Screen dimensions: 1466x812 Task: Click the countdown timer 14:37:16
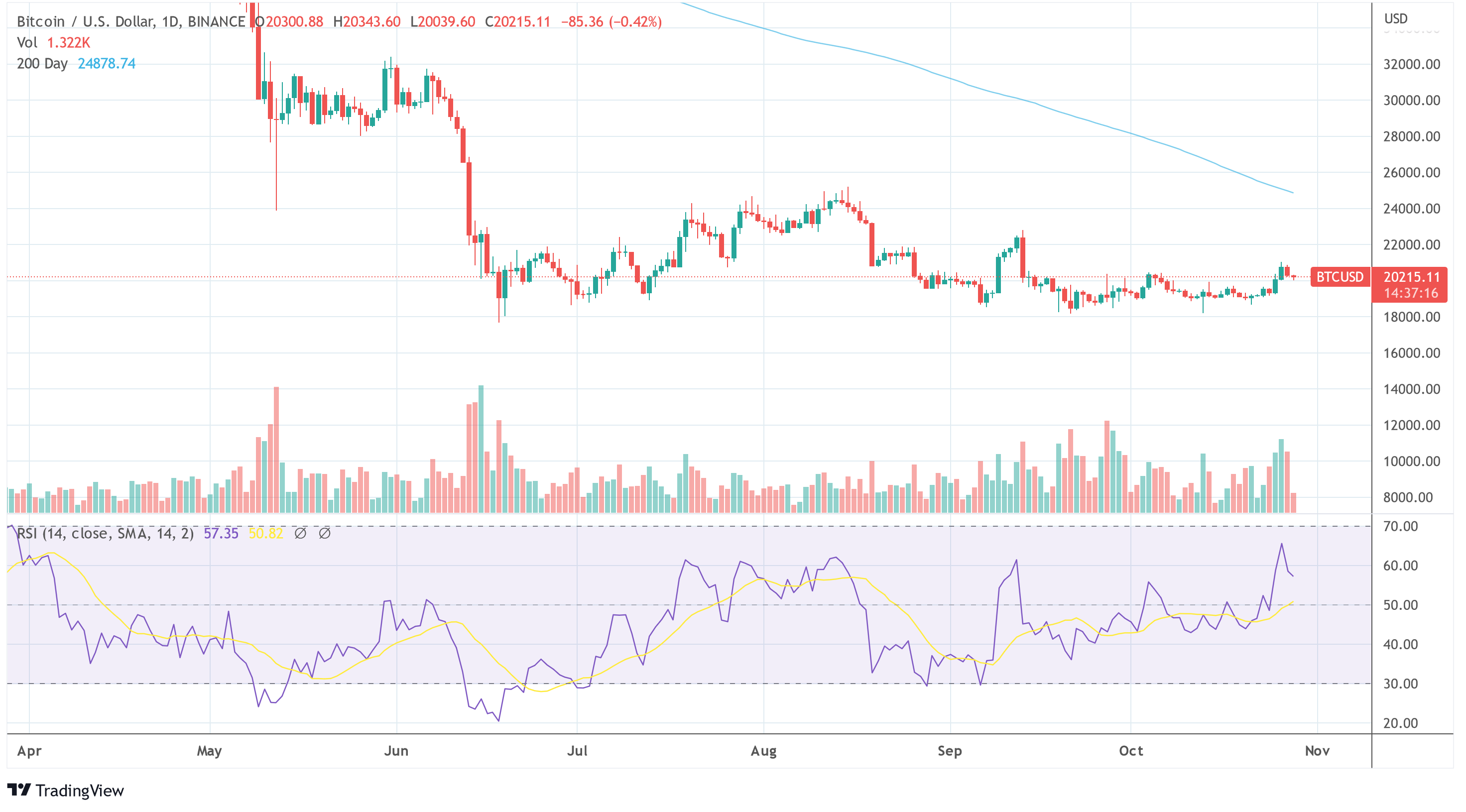click(x=1411, y=293)
